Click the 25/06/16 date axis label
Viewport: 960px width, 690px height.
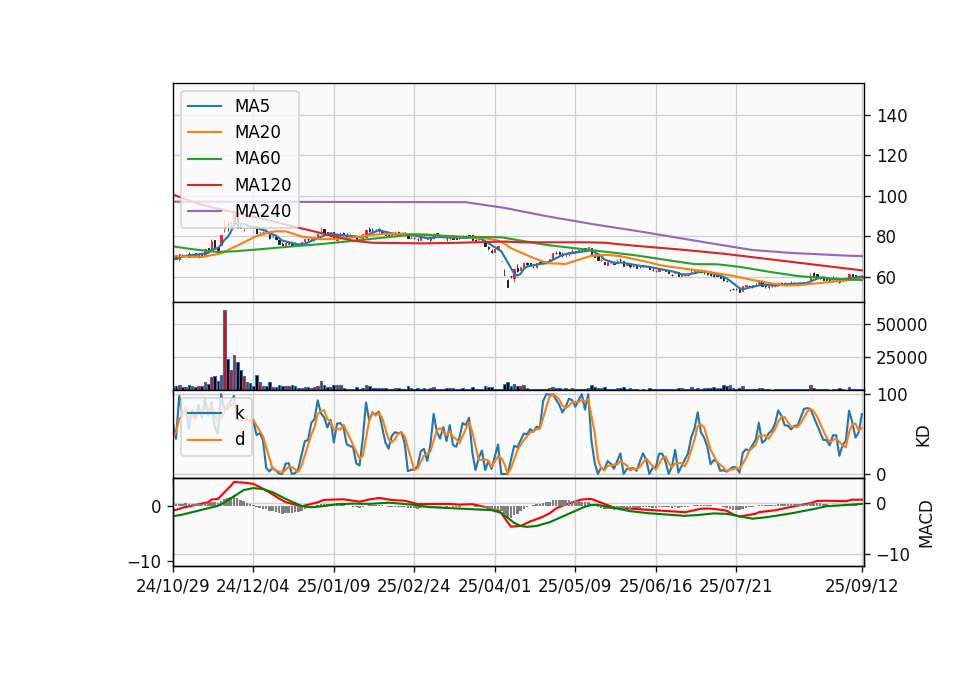656,586
